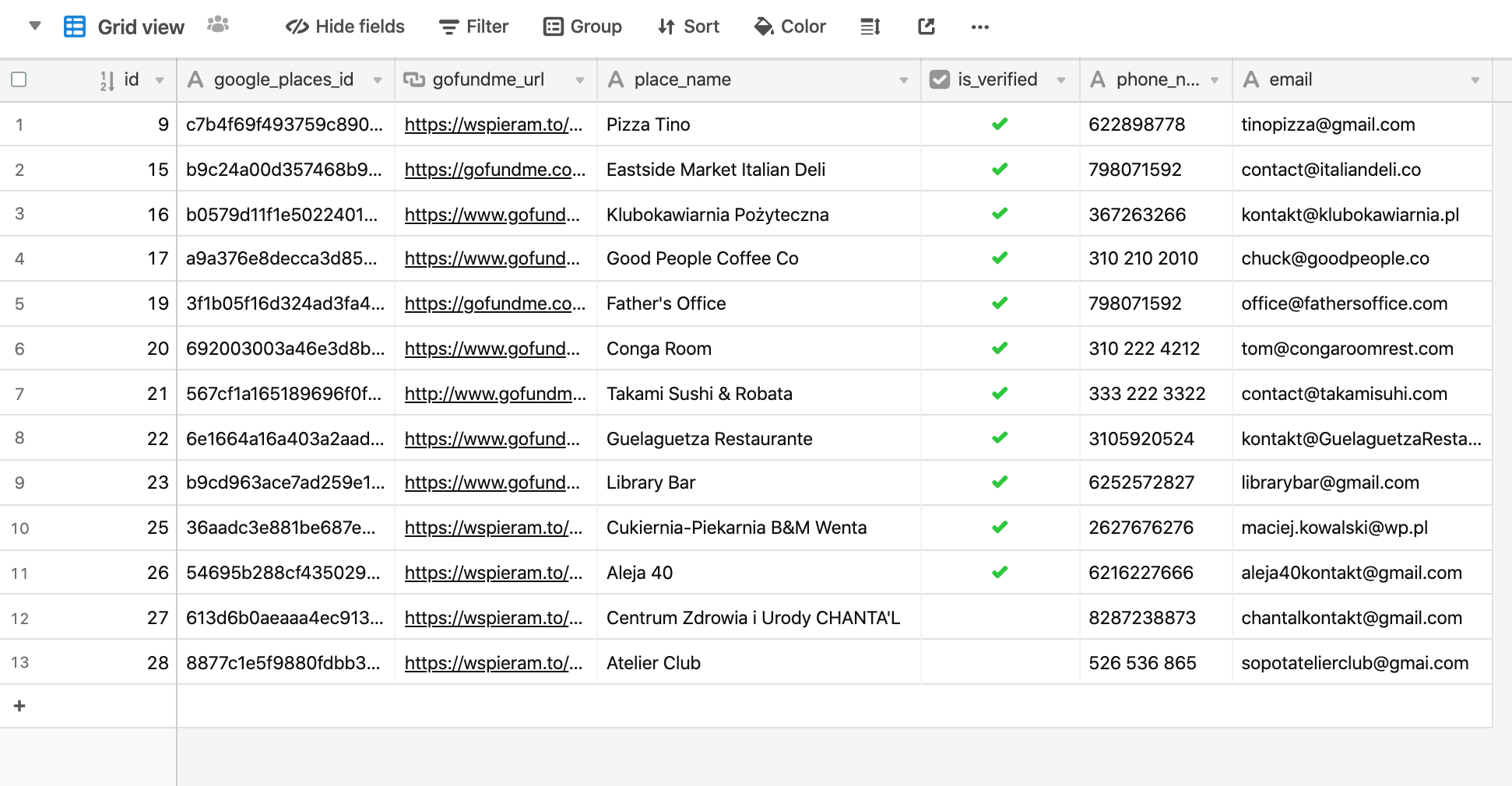The width and height of the screenshot is (1512, 786).
Task: Open Eastside Market Italian Deli's gofundme link
Action: click(x=495, y=170)
